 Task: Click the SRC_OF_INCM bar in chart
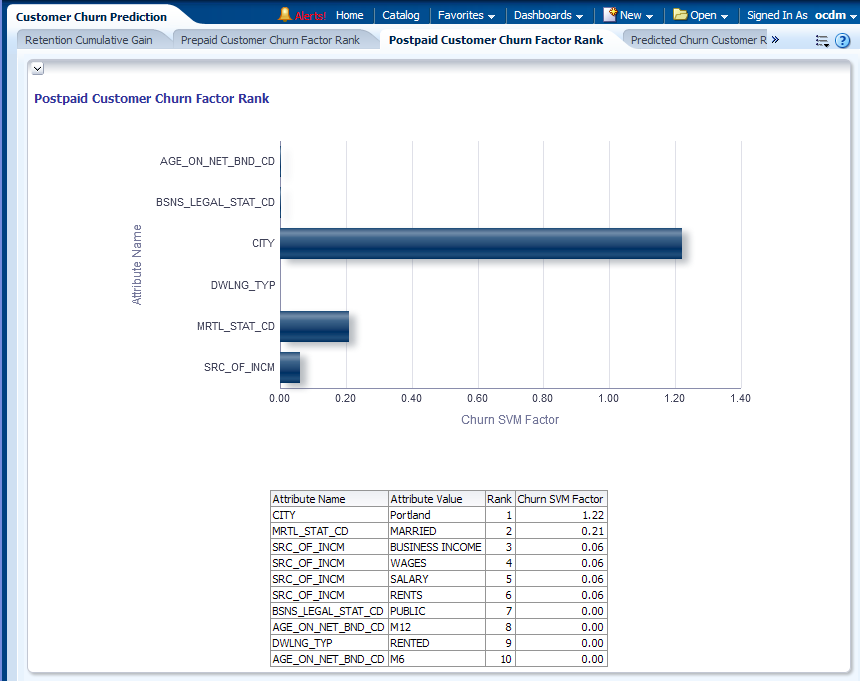coord(290,367)
